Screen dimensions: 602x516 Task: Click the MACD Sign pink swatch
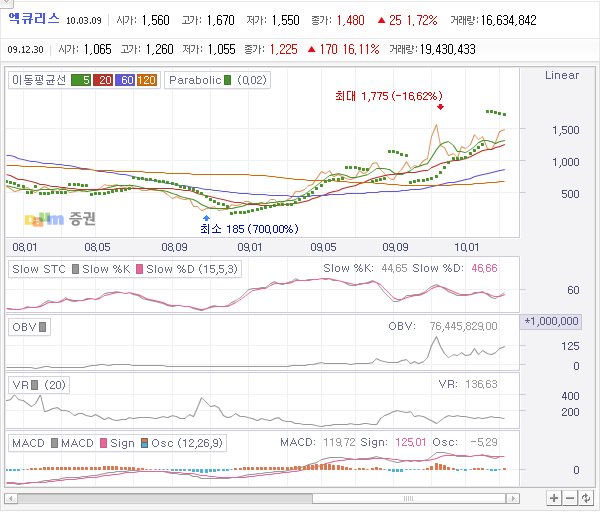coord(103,443)
